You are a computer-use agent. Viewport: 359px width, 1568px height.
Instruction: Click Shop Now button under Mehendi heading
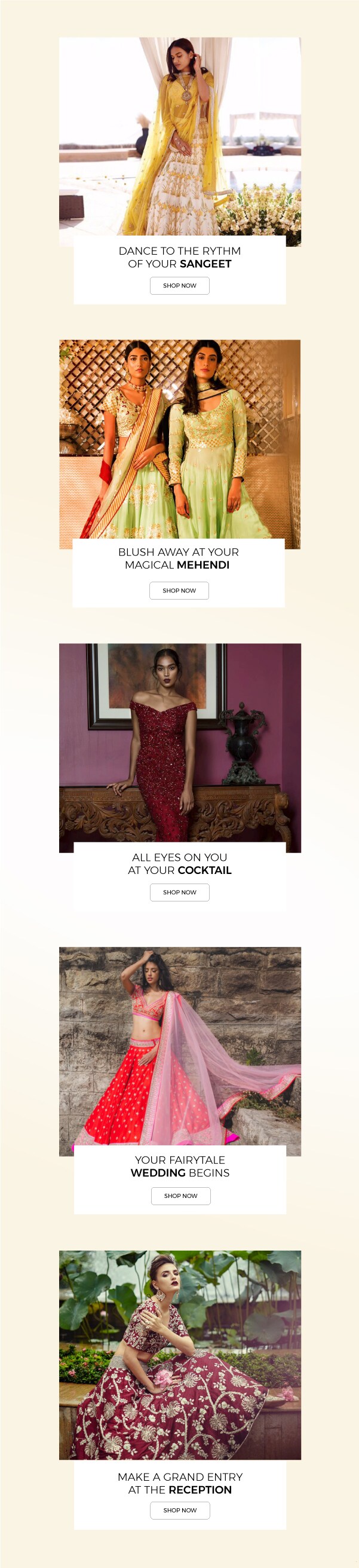(179, 591)
